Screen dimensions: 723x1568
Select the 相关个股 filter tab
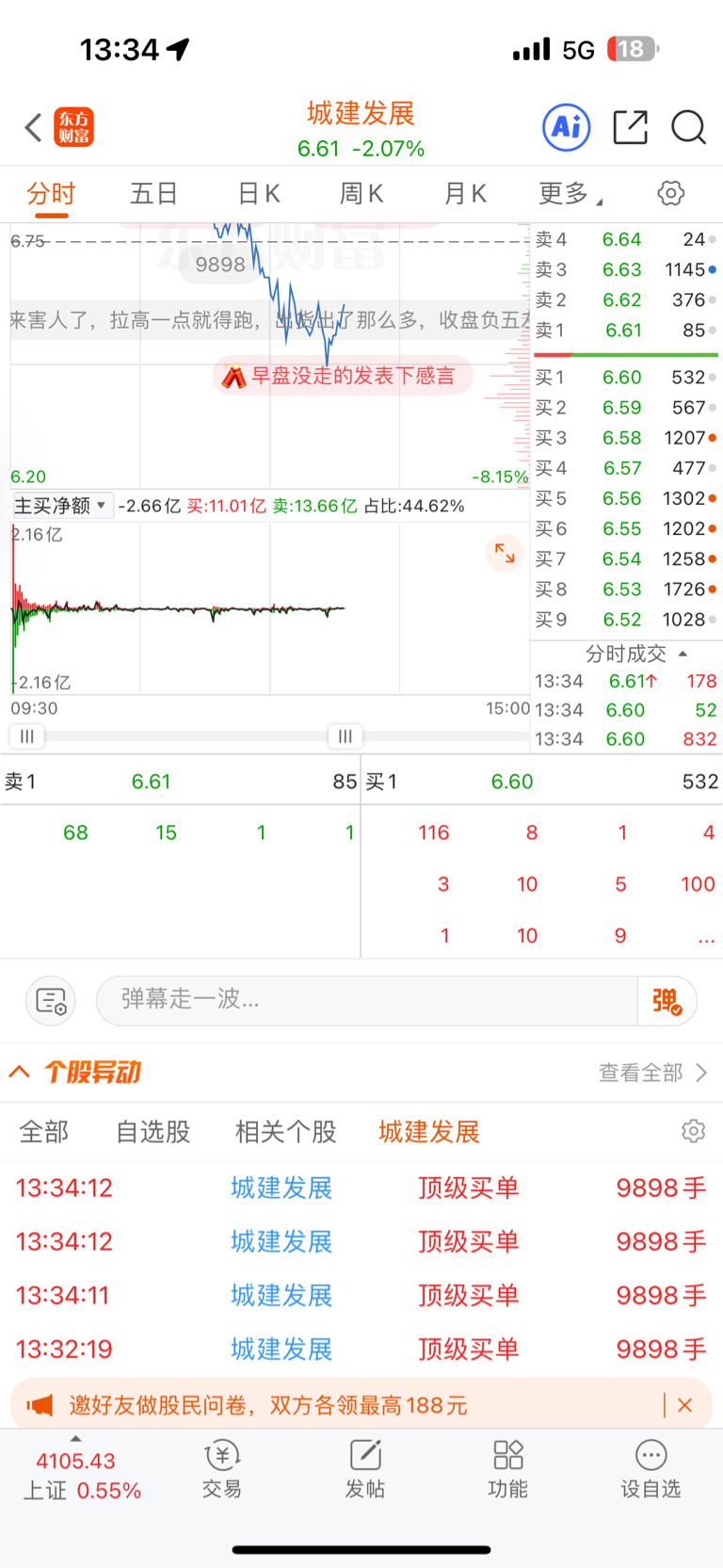tap(285, 1131)
